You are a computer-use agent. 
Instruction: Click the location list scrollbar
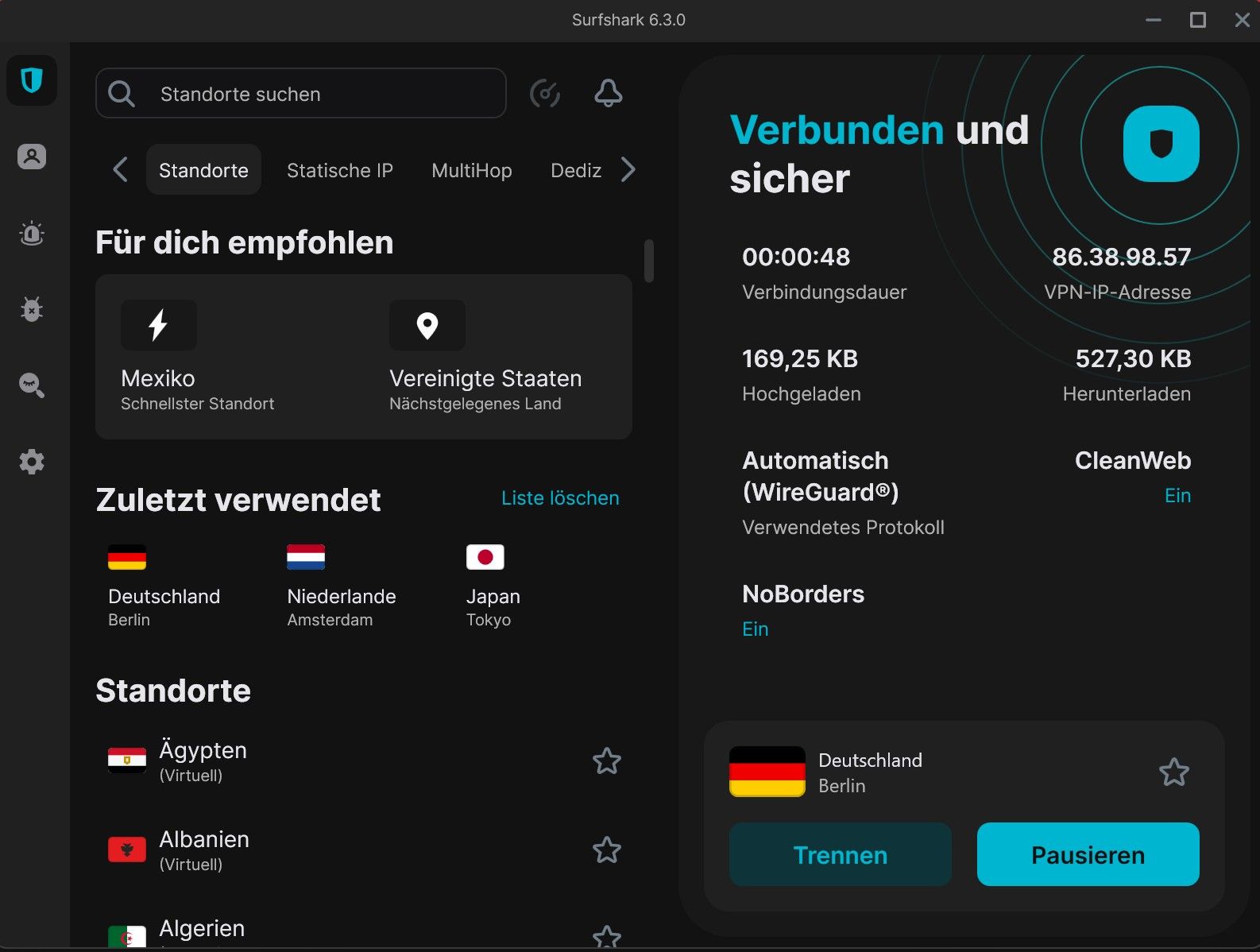click(x=649, y=261)
